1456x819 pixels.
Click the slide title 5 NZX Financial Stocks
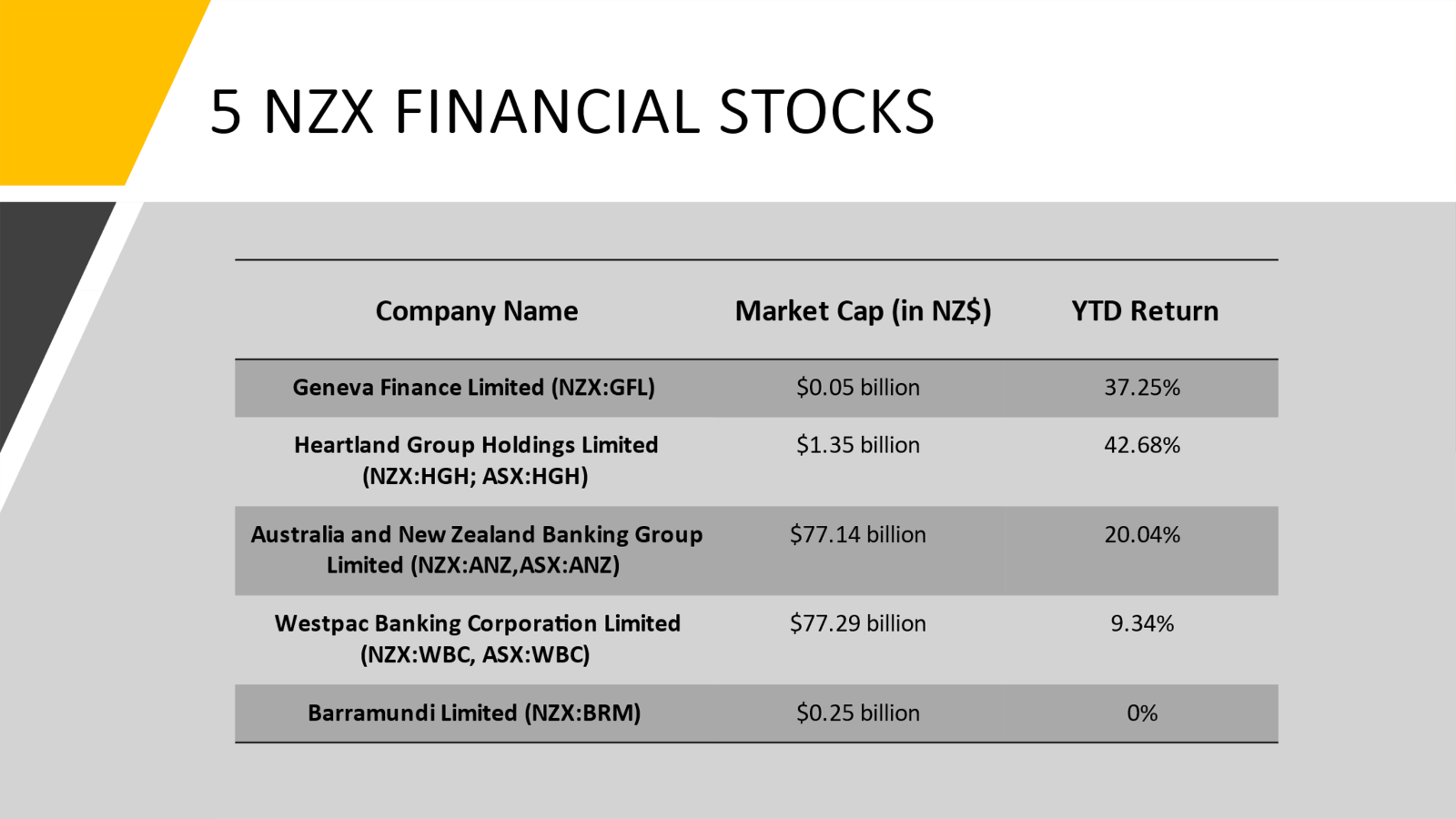tap(571, 112)
